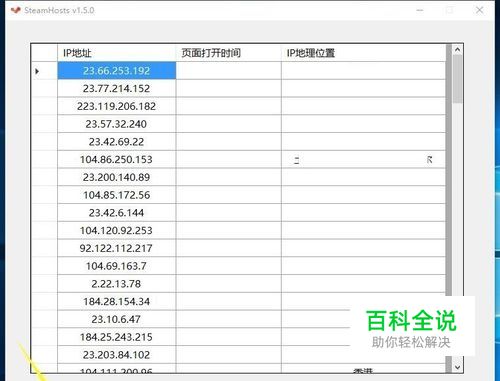Select IP 23.203.84.102 cell
This screenshot has height=381, width=500.
(x=117, y=355)
